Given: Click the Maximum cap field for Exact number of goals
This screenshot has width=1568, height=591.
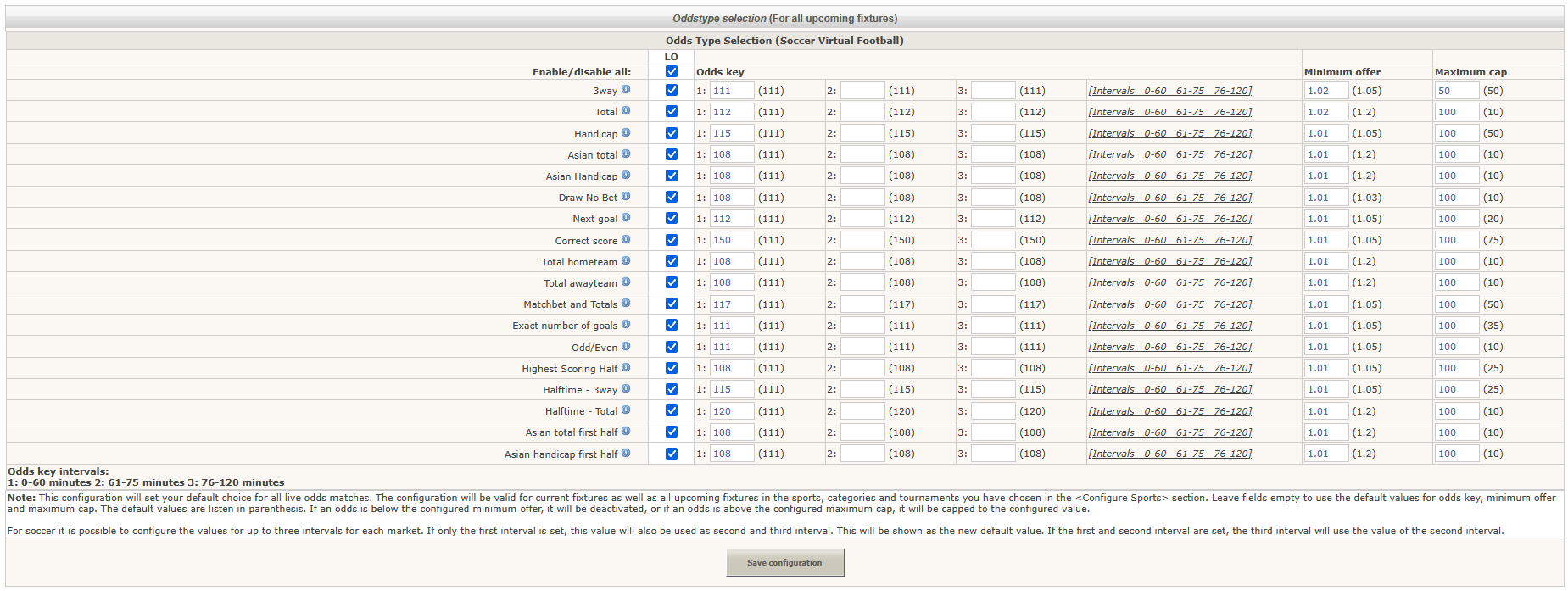Looking at the screenshot, I should tap(1456, 326).
